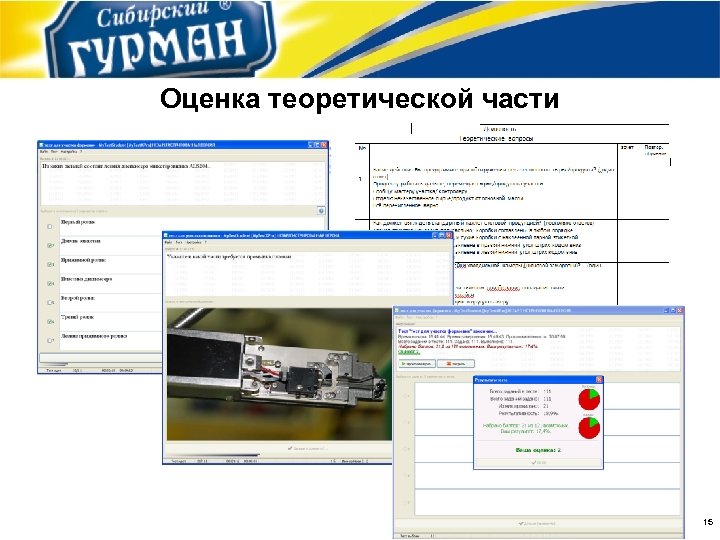Tick the 'Второй ролик' answer checkbox

pos(51,303)
